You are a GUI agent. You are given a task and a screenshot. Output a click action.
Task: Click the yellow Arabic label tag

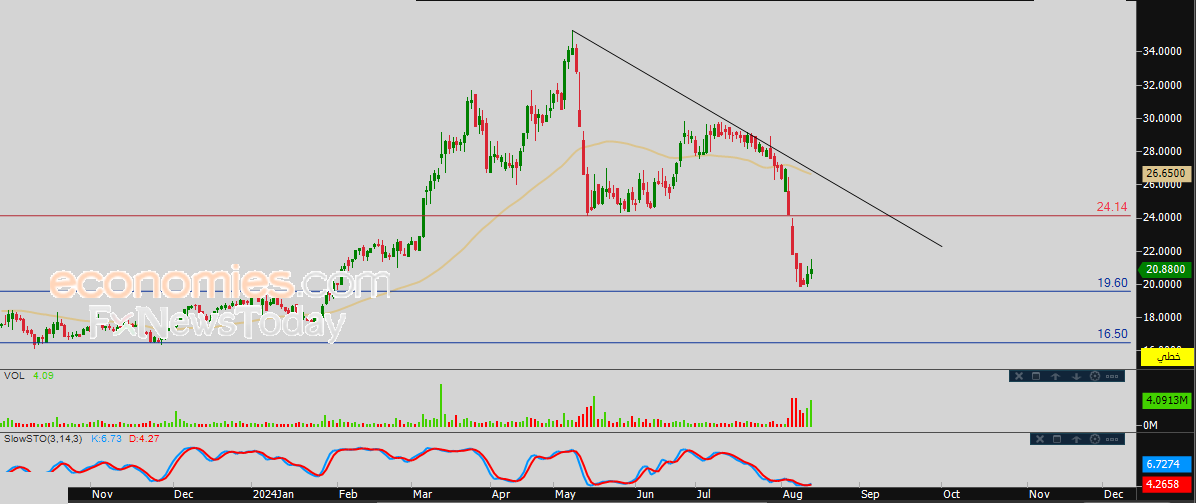point(1165,356)
